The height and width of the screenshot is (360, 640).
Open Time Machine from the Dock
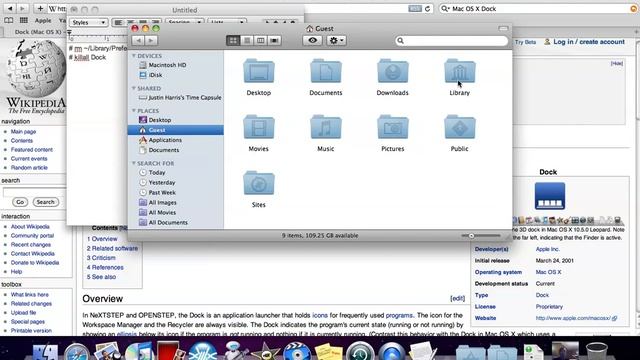360,351
